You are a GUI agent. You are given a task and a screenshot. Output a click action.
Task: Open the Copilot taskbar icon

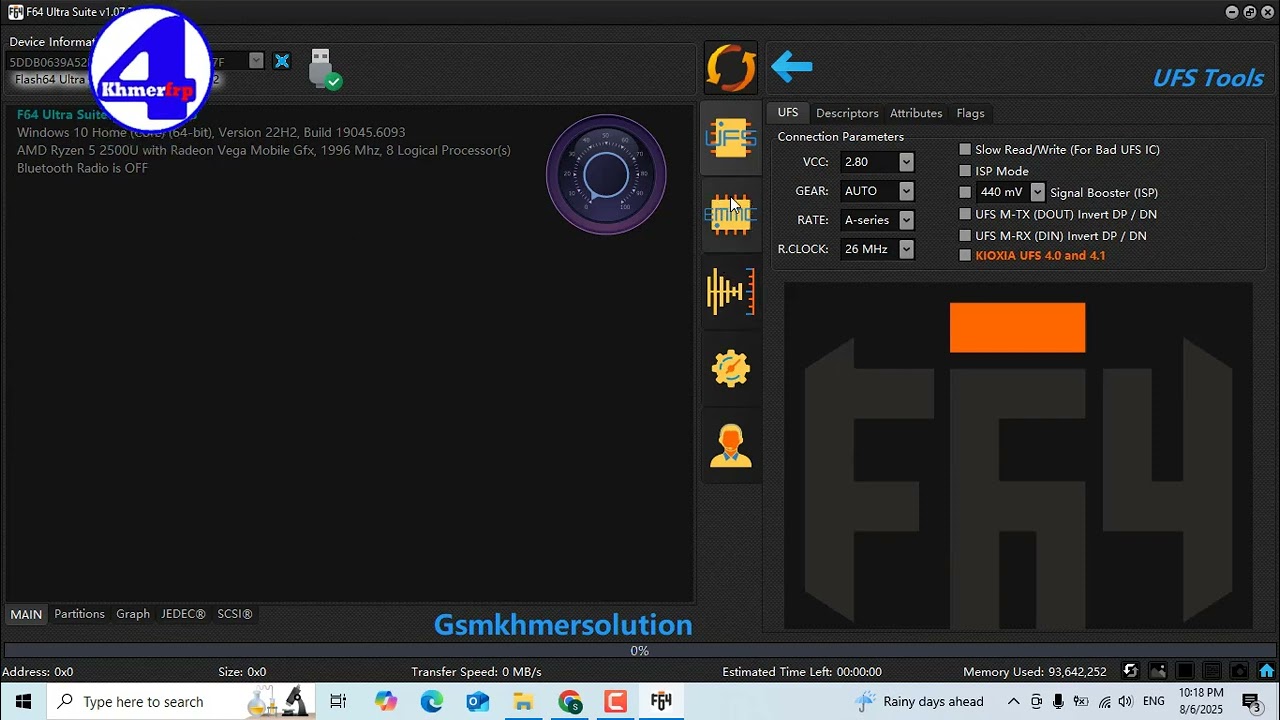(x=385, y=702)
